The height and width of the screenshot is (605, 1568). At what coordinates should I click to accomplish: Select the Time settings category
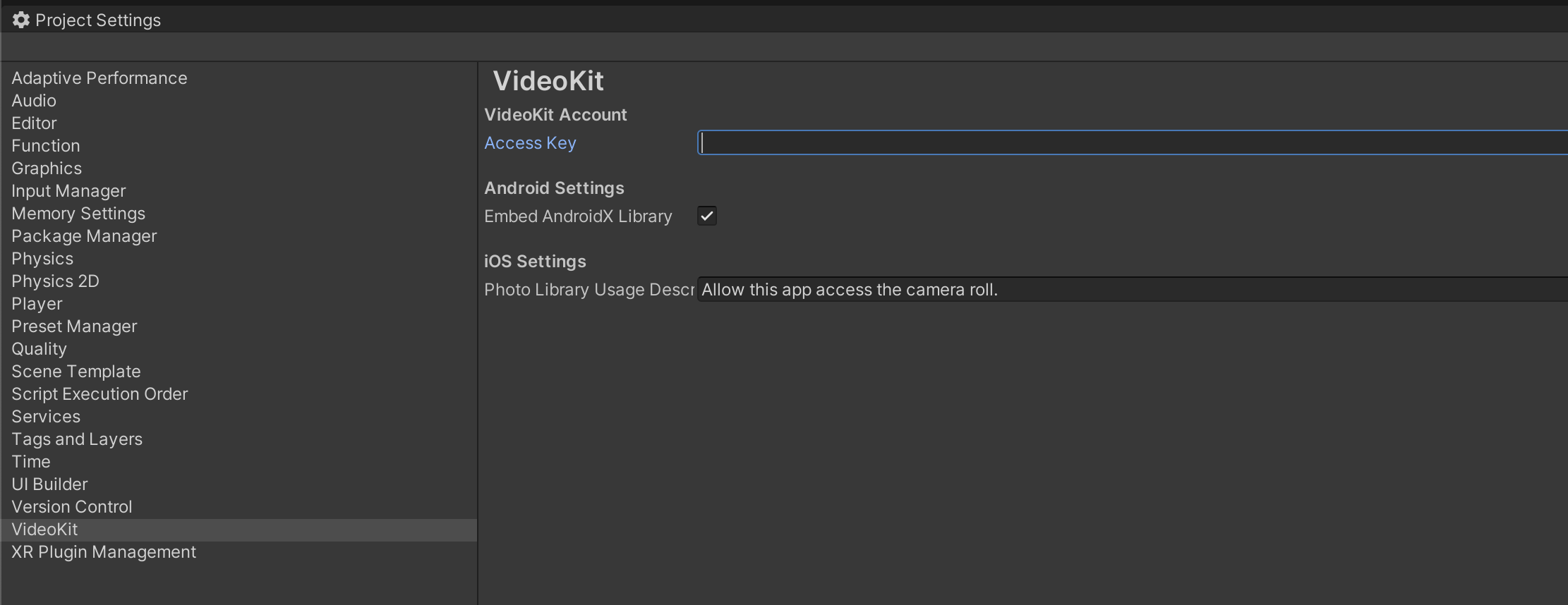(239, 462)
